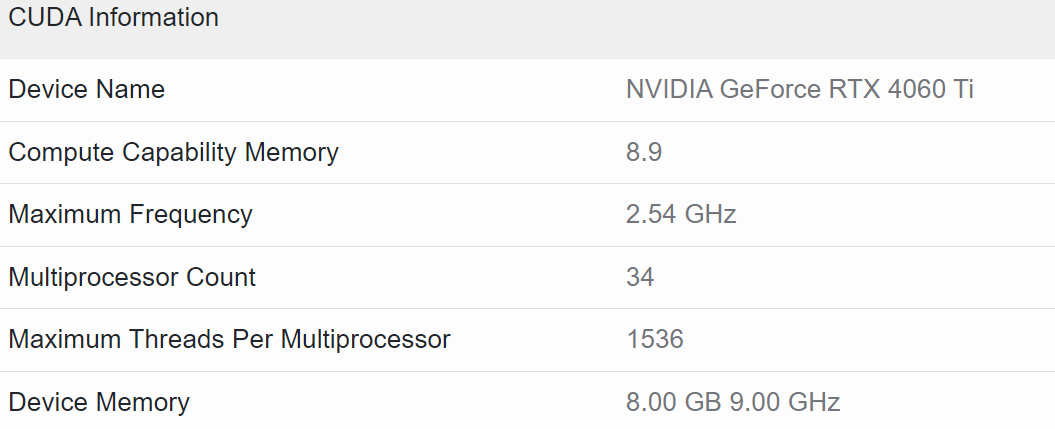Click the word NVIDIA in device name
This screenshot has width=1055, height=429.
669,90
